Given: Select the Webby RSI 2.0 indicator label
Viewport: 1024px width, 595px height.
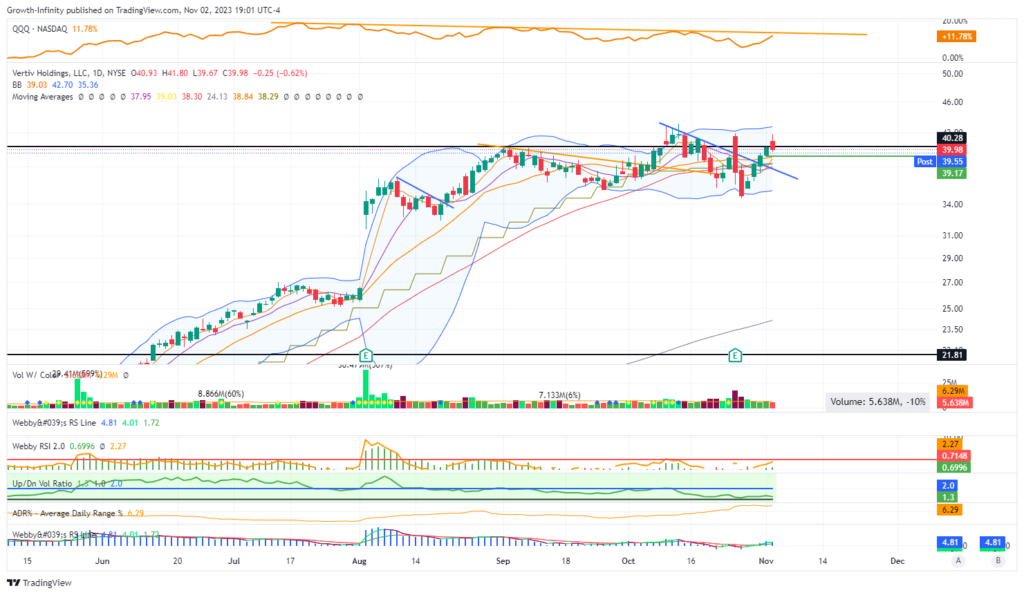Looking at the screenshot, I should click(40, 445).
